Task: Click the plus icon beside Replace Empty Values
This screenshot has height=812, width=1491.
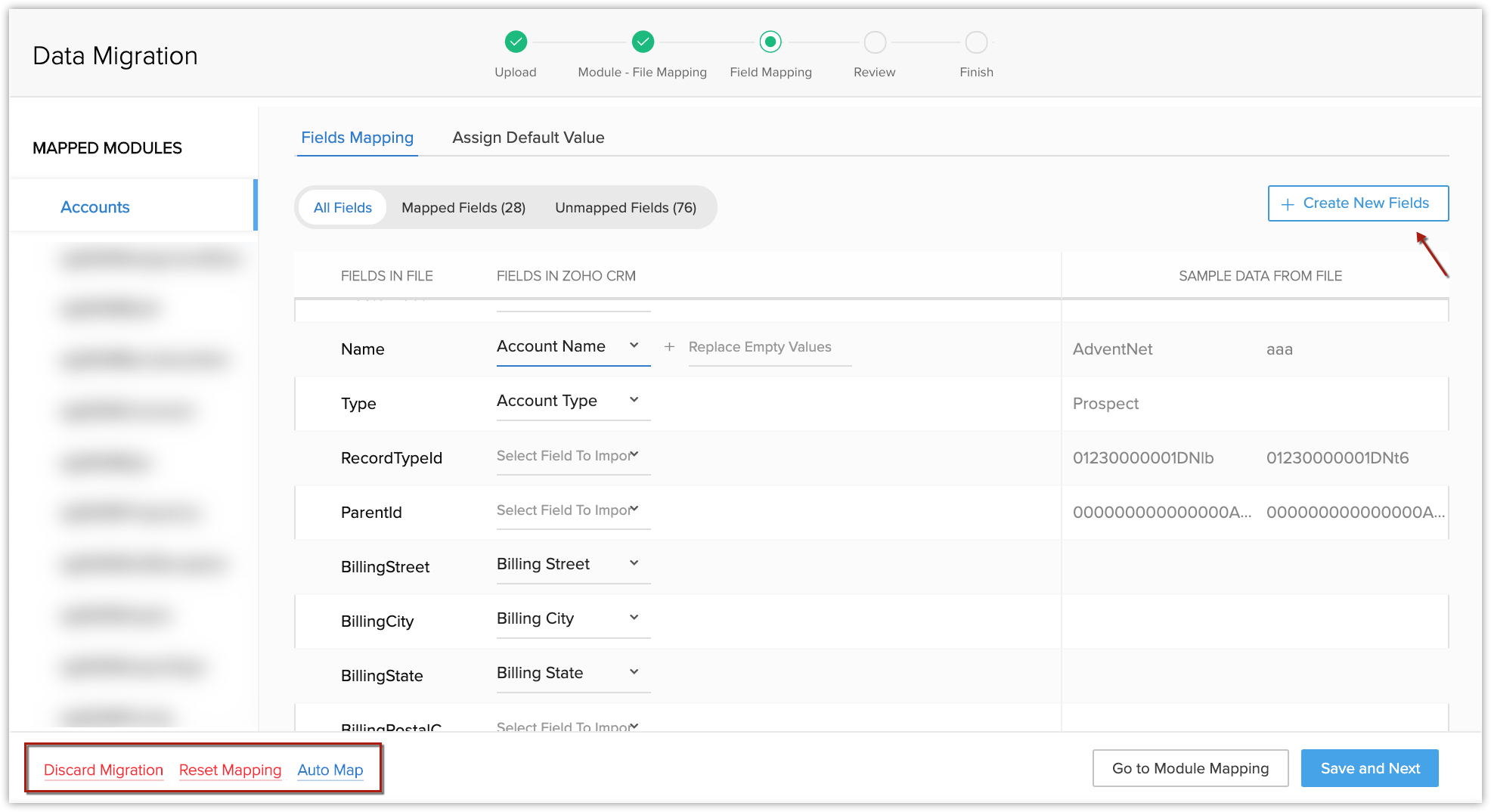Action: coord(669,347)
